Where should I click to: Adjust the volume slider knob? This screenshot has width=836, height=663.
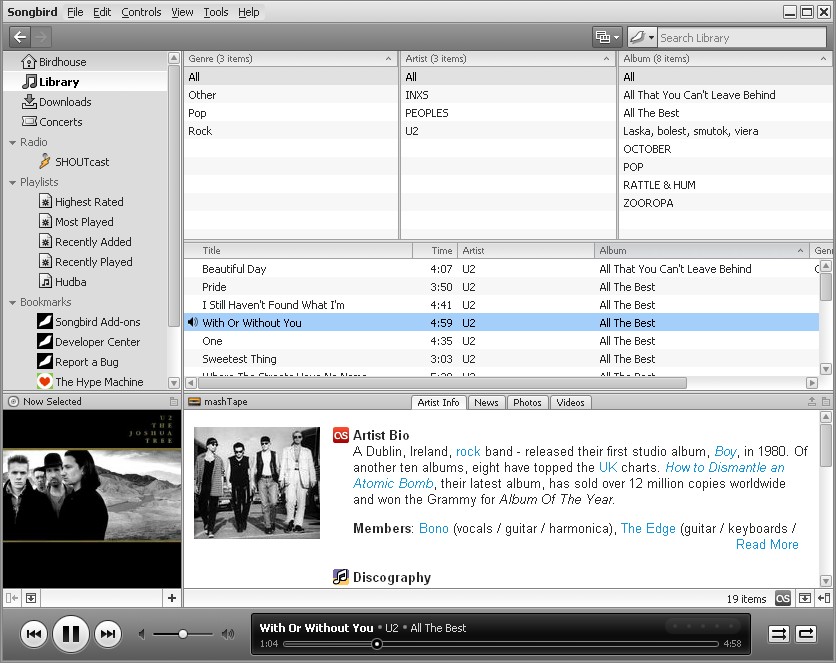click(x=183, y=634)
